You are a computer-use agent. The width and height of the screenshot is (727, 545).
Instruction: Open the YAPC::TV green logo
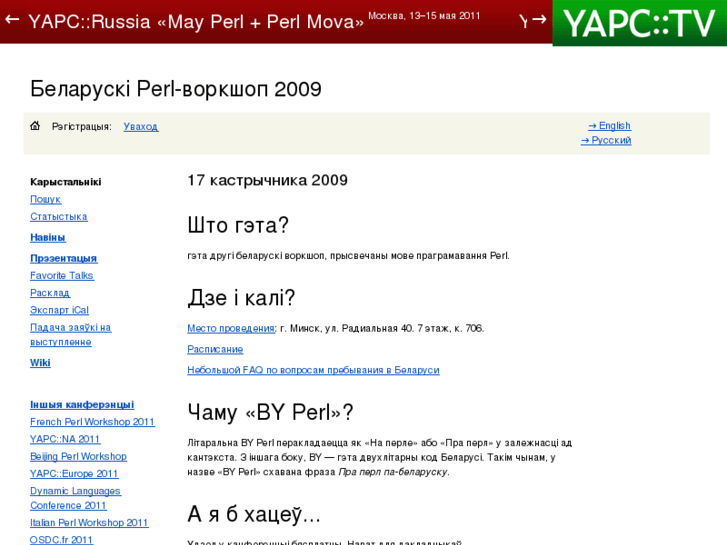pos(639,23)
